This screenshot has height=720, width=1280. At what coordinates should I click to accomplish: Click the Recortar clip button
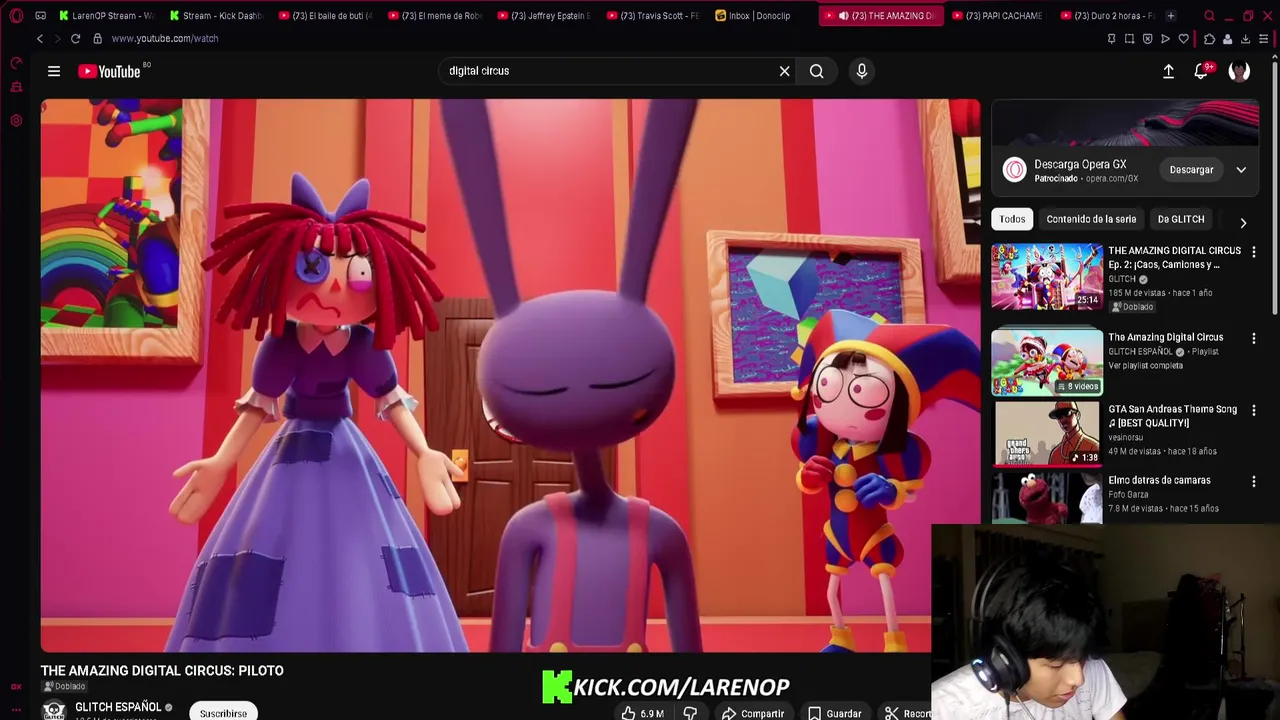pyautogui.click(x=905, y=713)
